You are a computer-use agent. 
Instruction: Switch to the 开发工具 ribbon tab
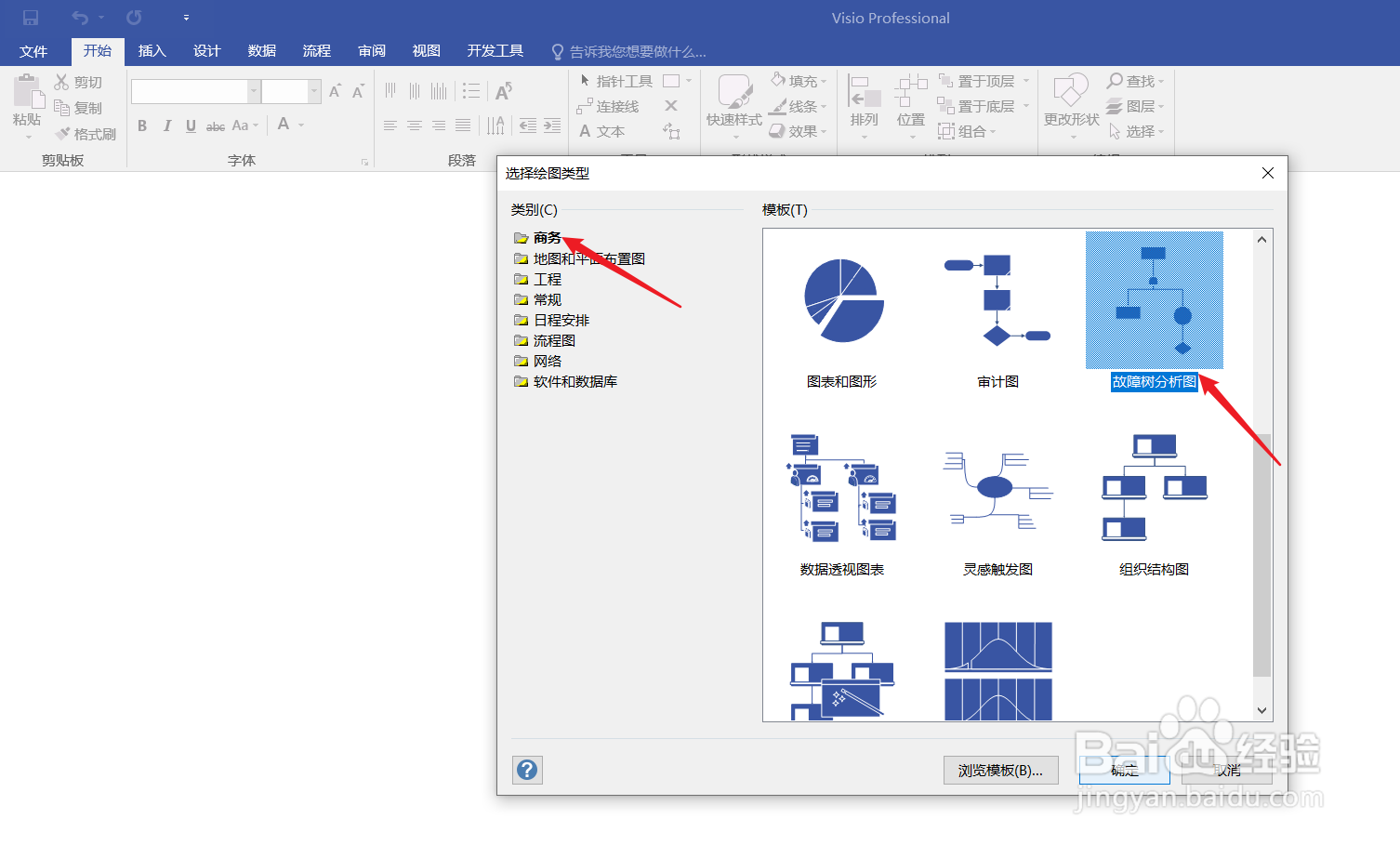(x=495, y=51)
